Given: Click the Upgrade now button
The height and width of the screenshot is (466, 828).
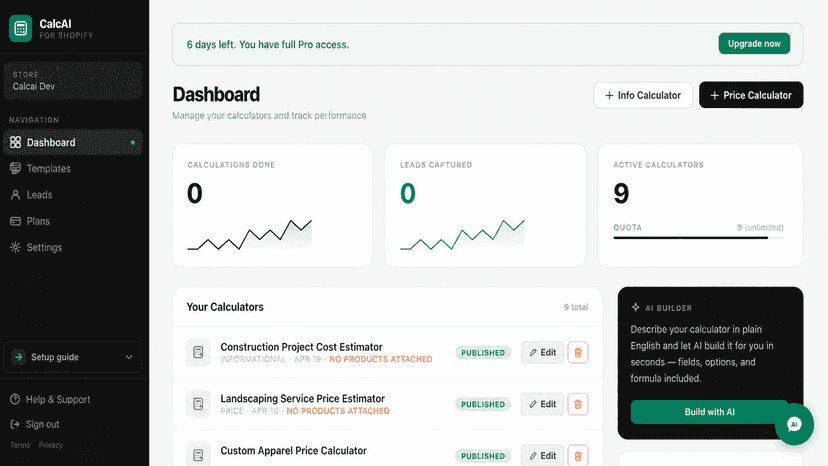Looking at the screenshot, I should pyautogui.click(x=754, y=44).
